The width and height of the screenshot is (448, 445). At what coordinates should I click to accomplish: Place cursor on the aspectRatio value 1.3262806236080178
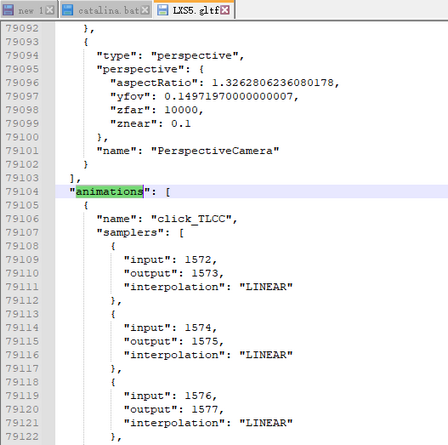pyautogui.click(x=273, y=83)
